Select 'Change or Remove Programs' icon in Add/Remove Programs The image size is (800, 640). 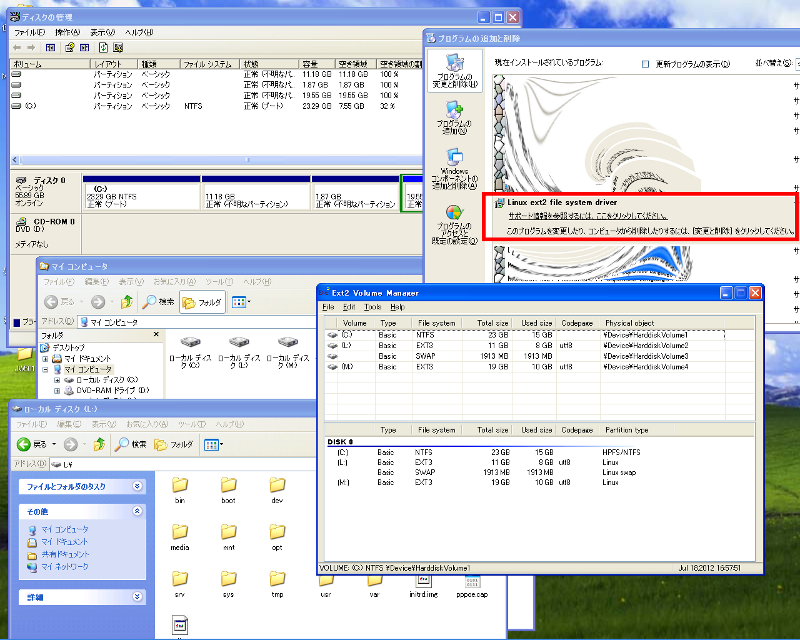(455, 70)
